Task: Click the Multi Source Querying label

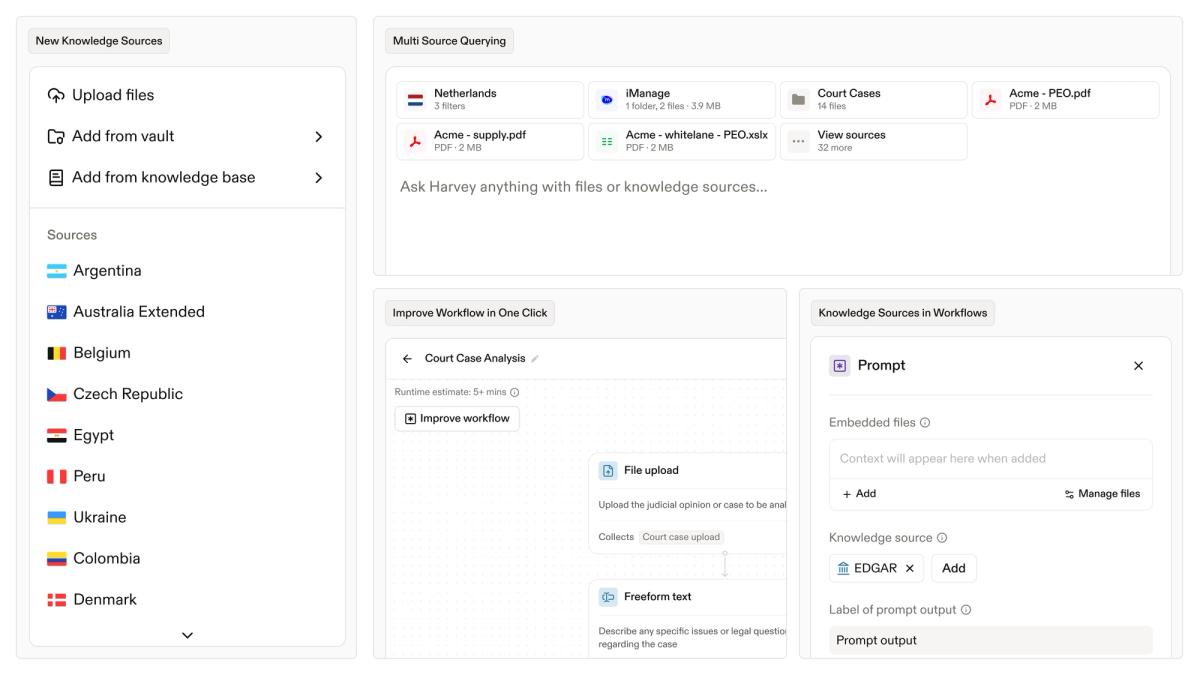Action: pyautogui.click(x=449, y=41)
